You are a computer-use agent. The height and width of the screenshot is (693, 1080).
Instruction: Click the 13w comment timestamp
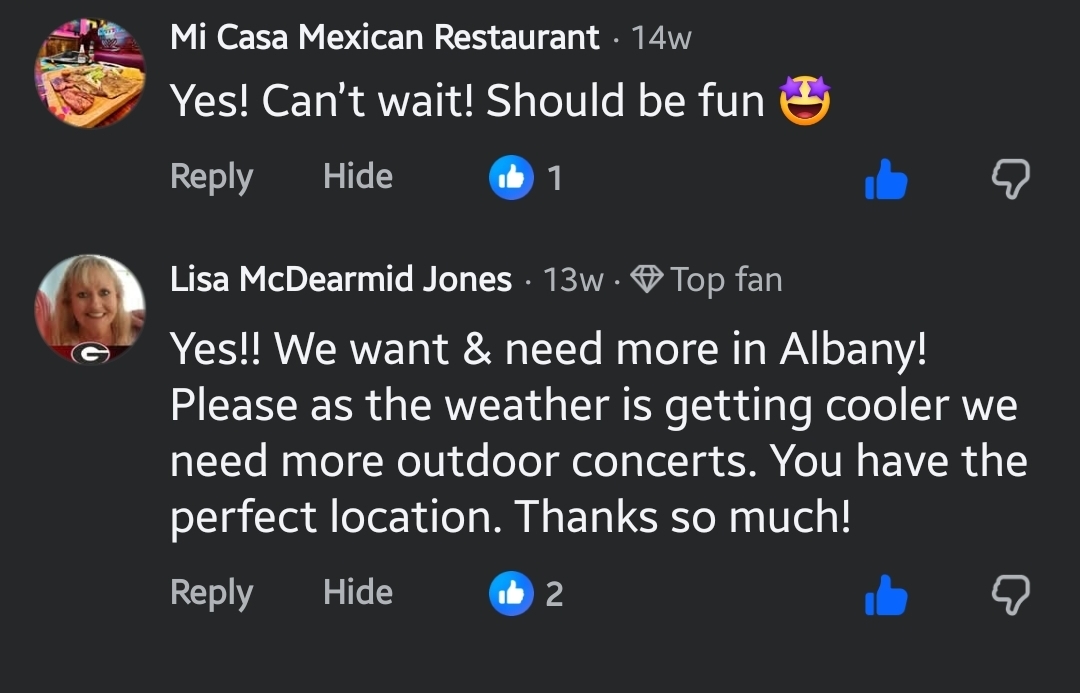tap(573, 281)
